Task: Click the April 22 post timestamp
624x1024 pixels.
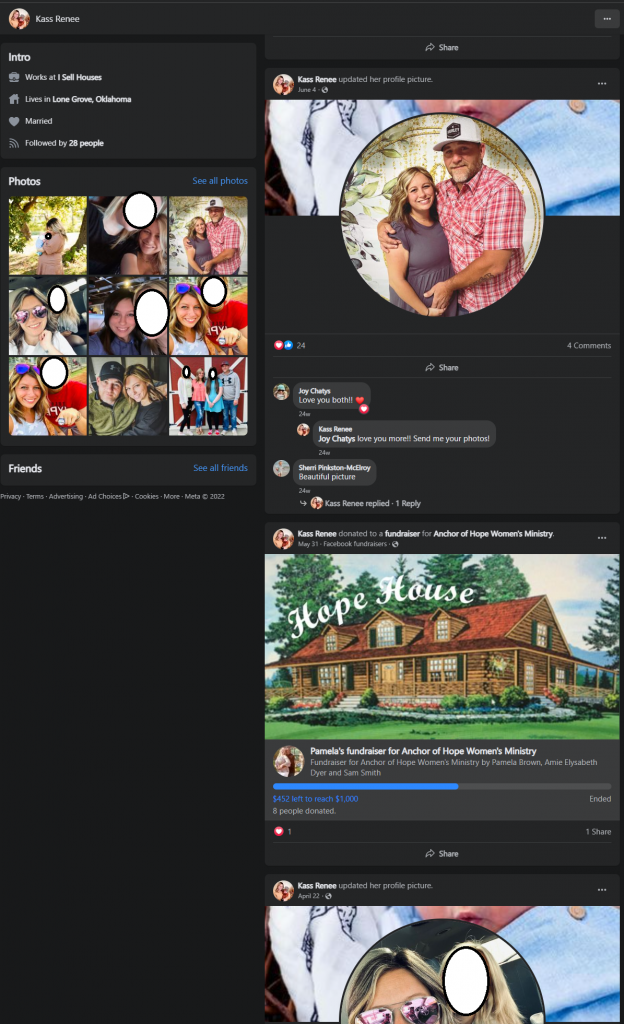Action: click(309, 896)
